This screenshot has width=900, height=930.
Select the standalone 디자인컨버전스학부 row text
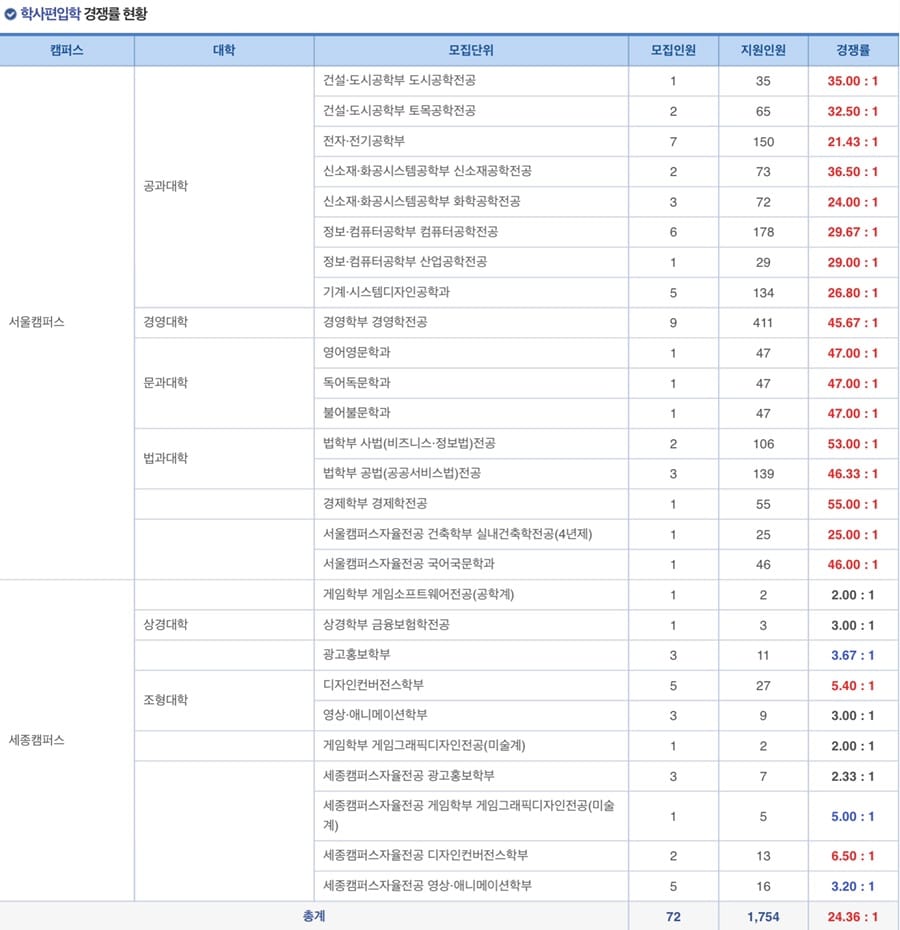(373, 684)
